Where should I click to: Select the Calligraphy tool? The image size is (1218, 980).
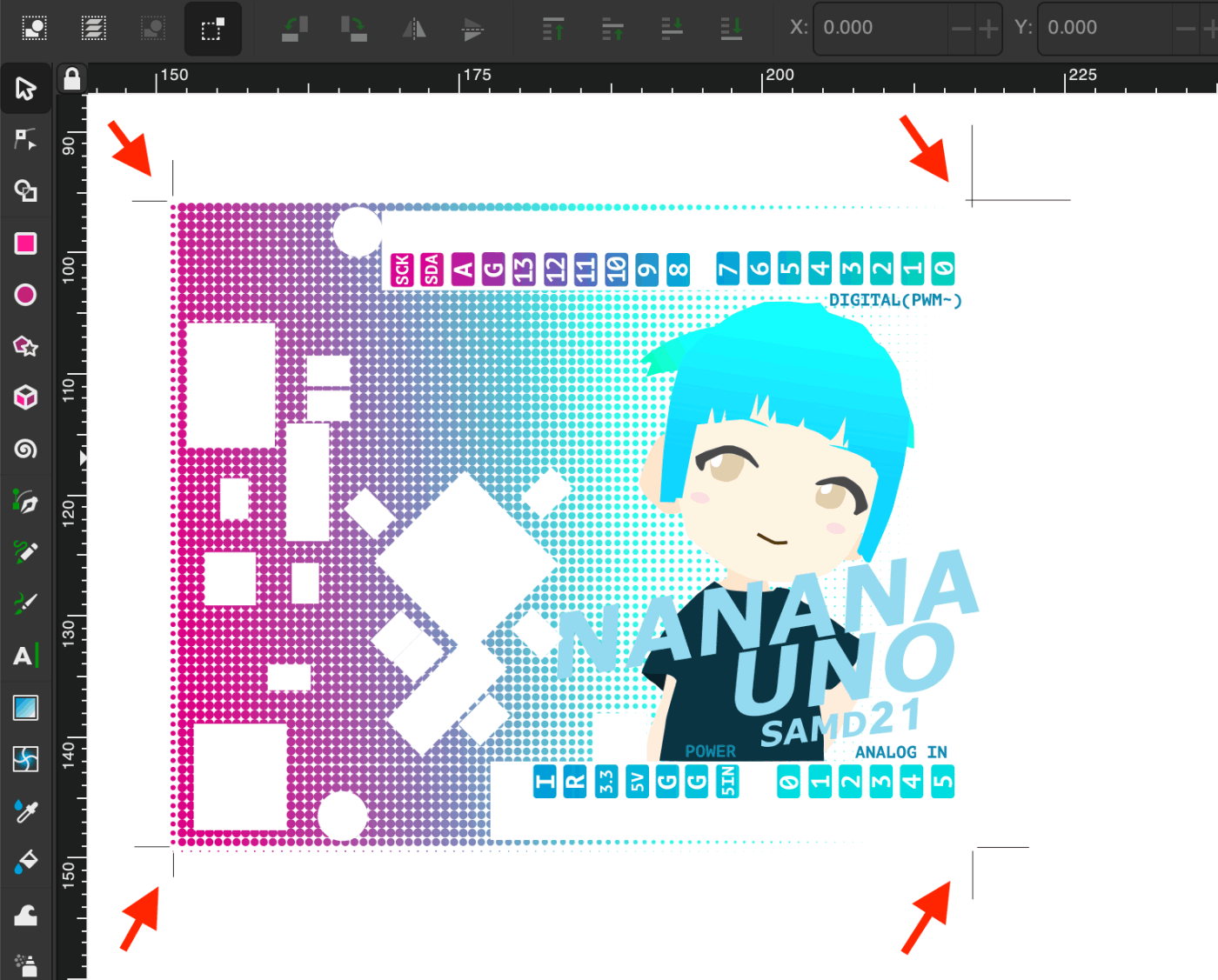pos(26,603)
